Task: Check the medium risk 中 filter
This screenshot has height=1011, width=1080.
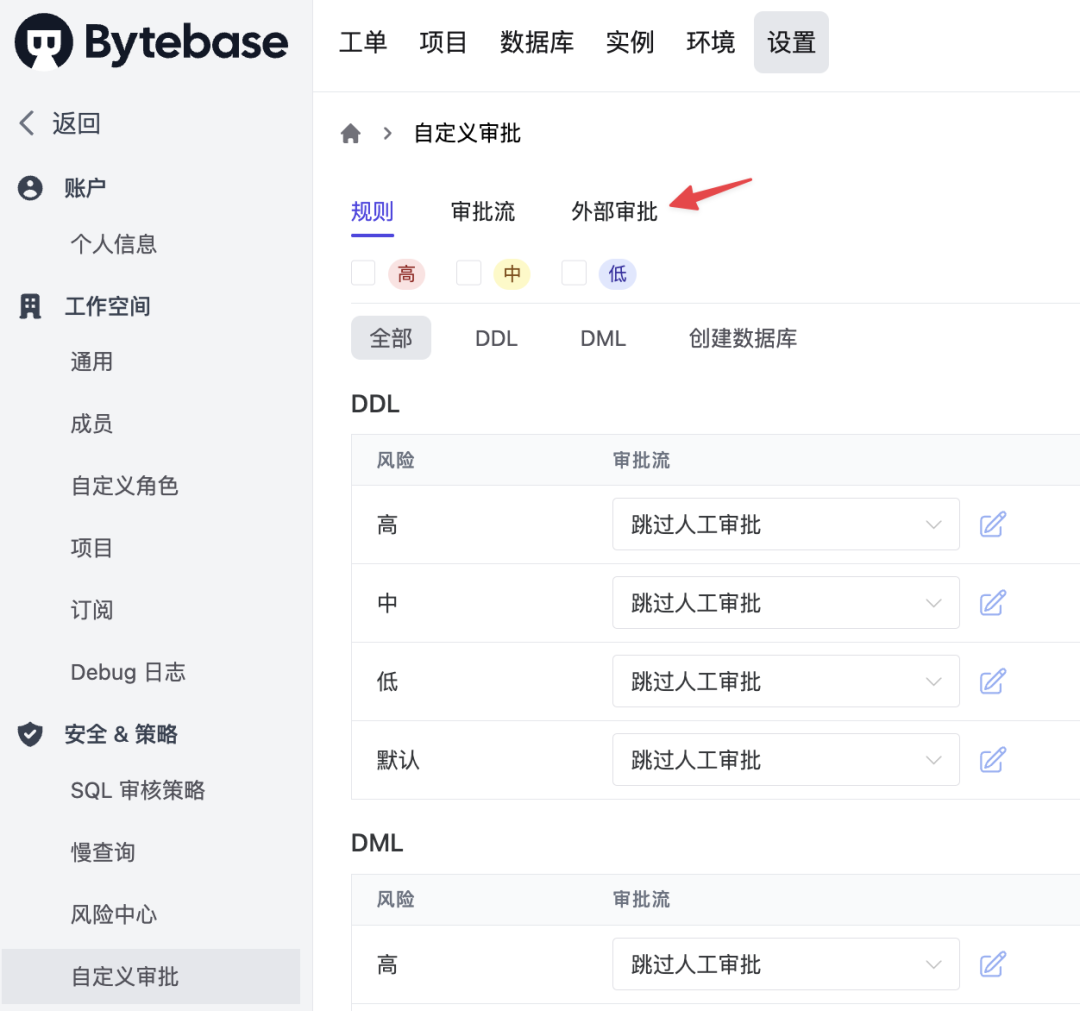Action: pos(468,273)
